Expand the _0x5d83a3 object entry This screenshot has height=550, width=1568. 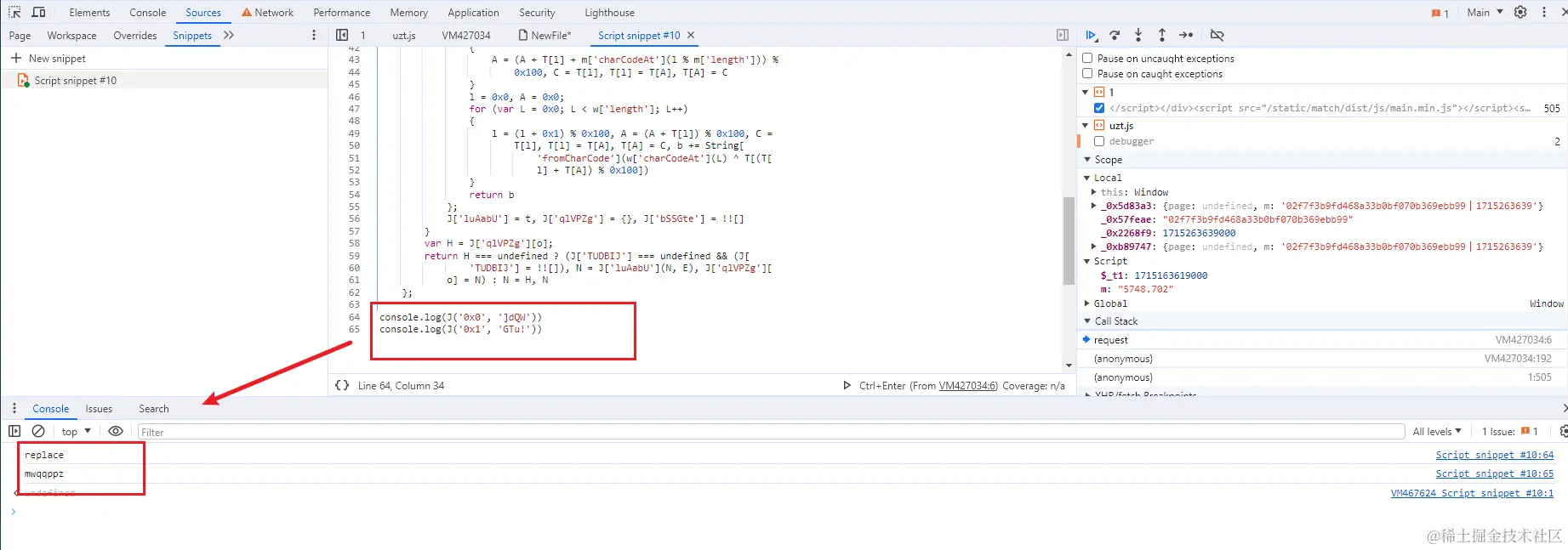[x=1094, y=206]
